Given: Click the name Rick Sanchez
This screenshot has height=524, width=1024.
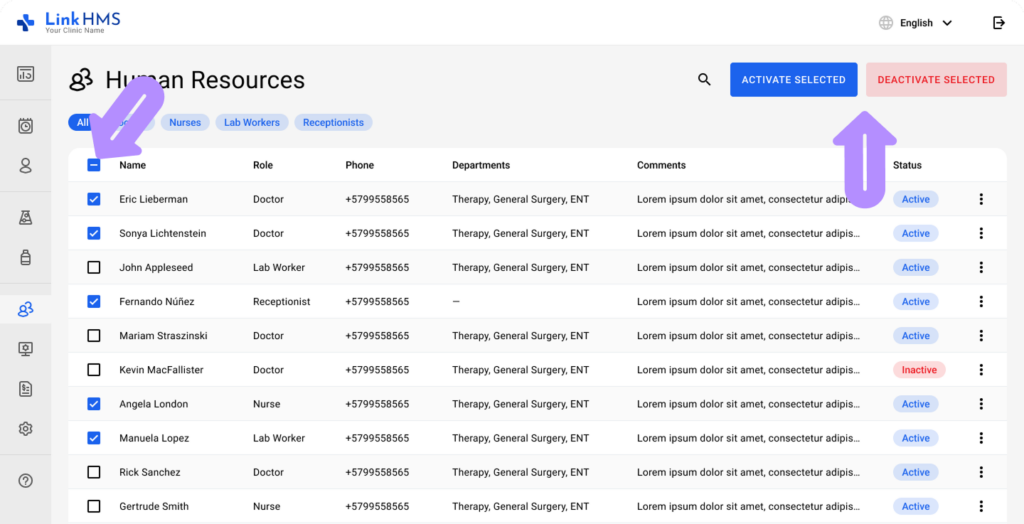Looking at the screenshot, I should coord(150,472).
